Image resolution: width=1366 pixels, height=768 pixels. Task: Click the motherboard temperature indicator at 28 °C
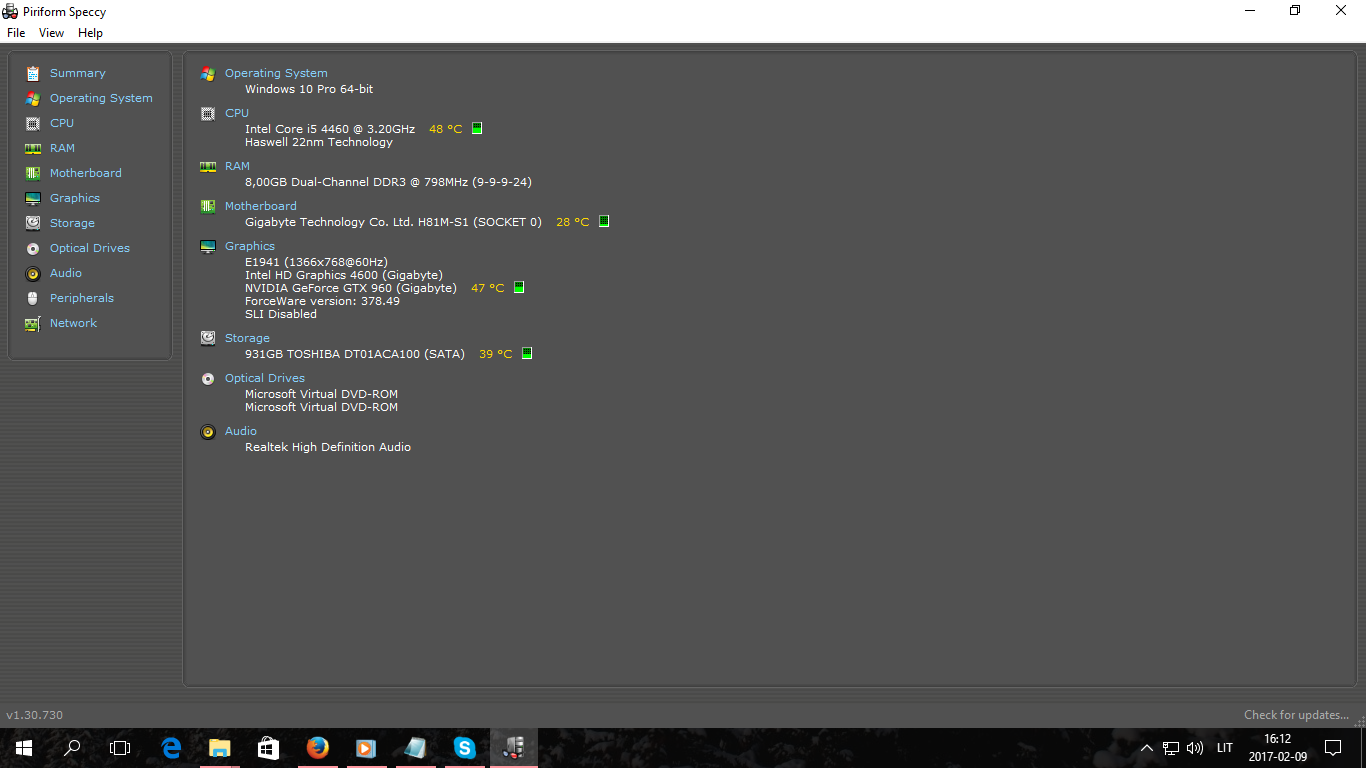coord(604,221)
